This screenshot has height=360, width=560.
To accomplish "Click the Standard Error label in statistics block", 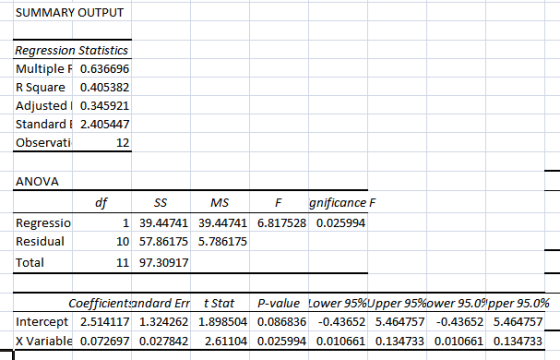I will (x=44, y=124).
